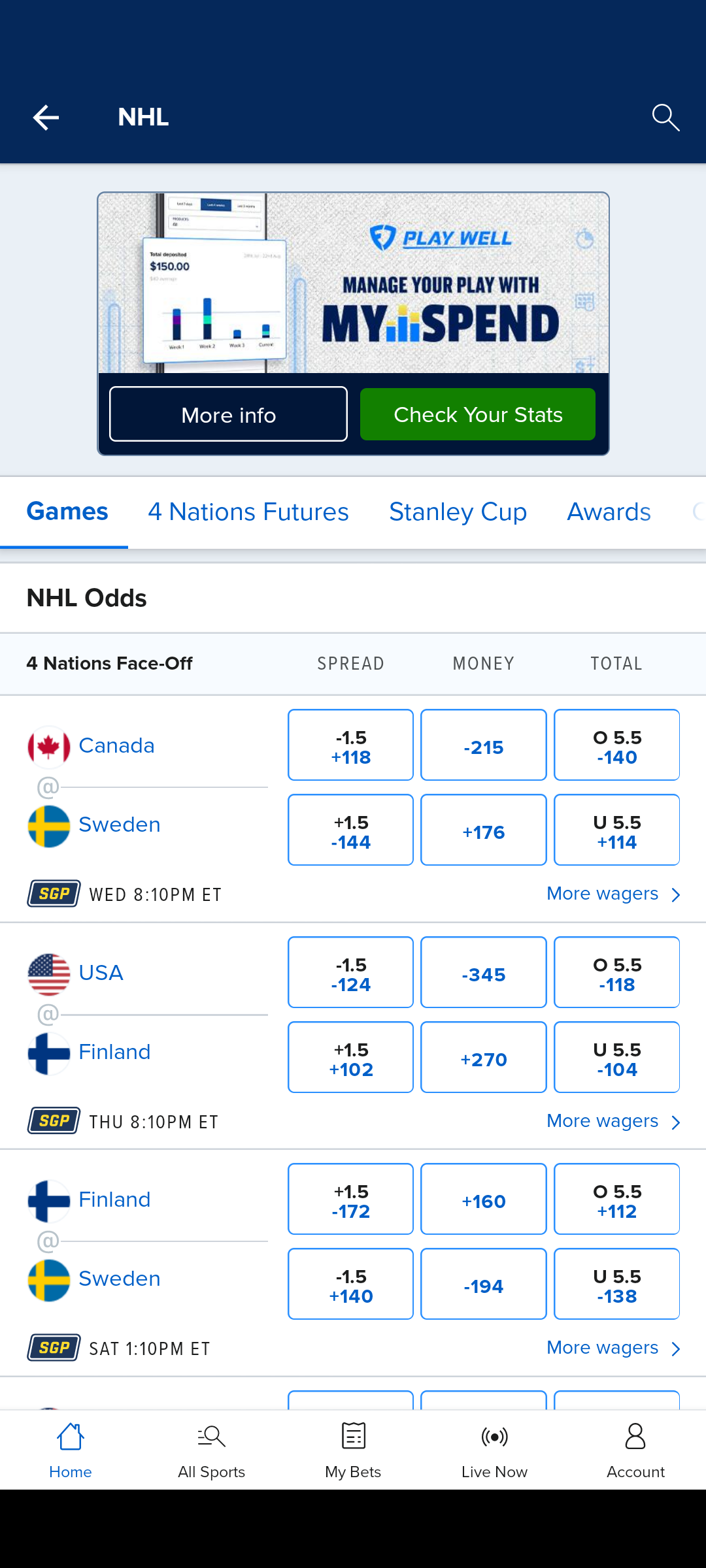This screenshot has height=1568, width=706.
Task: Switch to 4 Nations Futures tab
Action: coord(248,512)
